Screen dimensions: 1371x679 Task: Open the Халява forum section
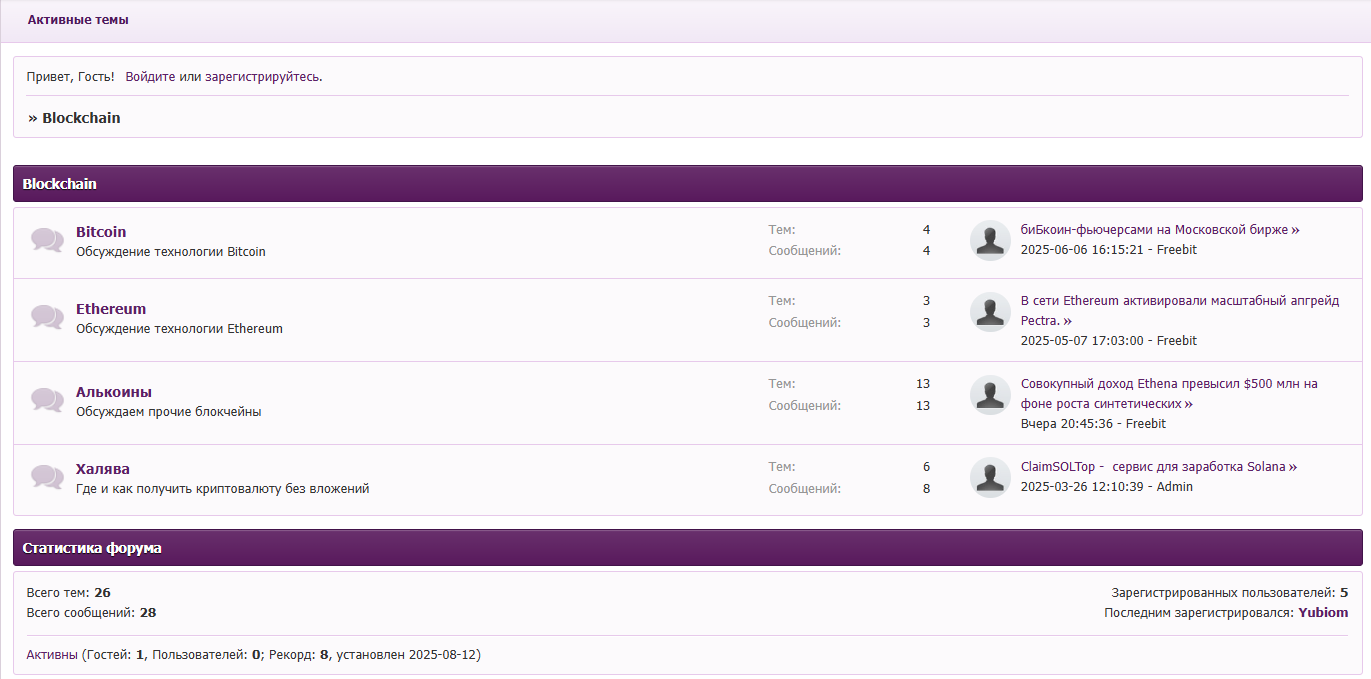[103, 469]
